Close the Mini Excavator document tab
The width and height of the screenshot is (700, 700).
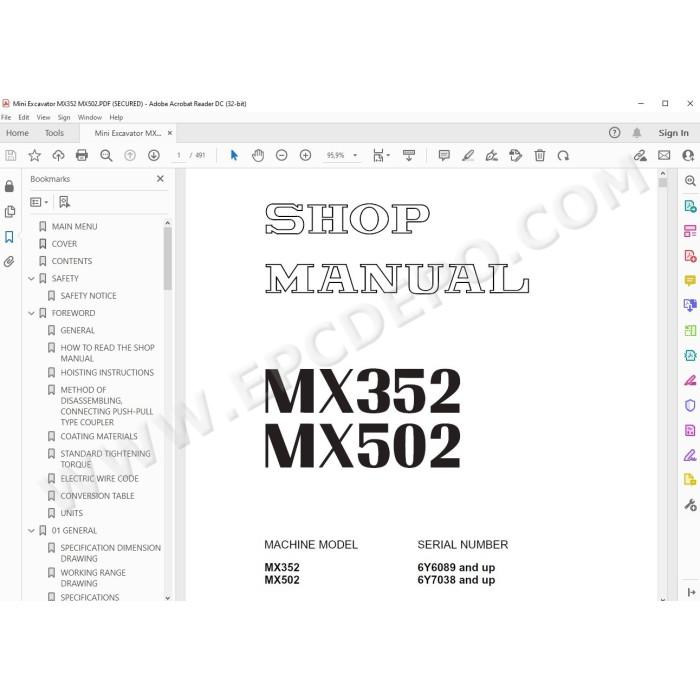coord(170,133)
